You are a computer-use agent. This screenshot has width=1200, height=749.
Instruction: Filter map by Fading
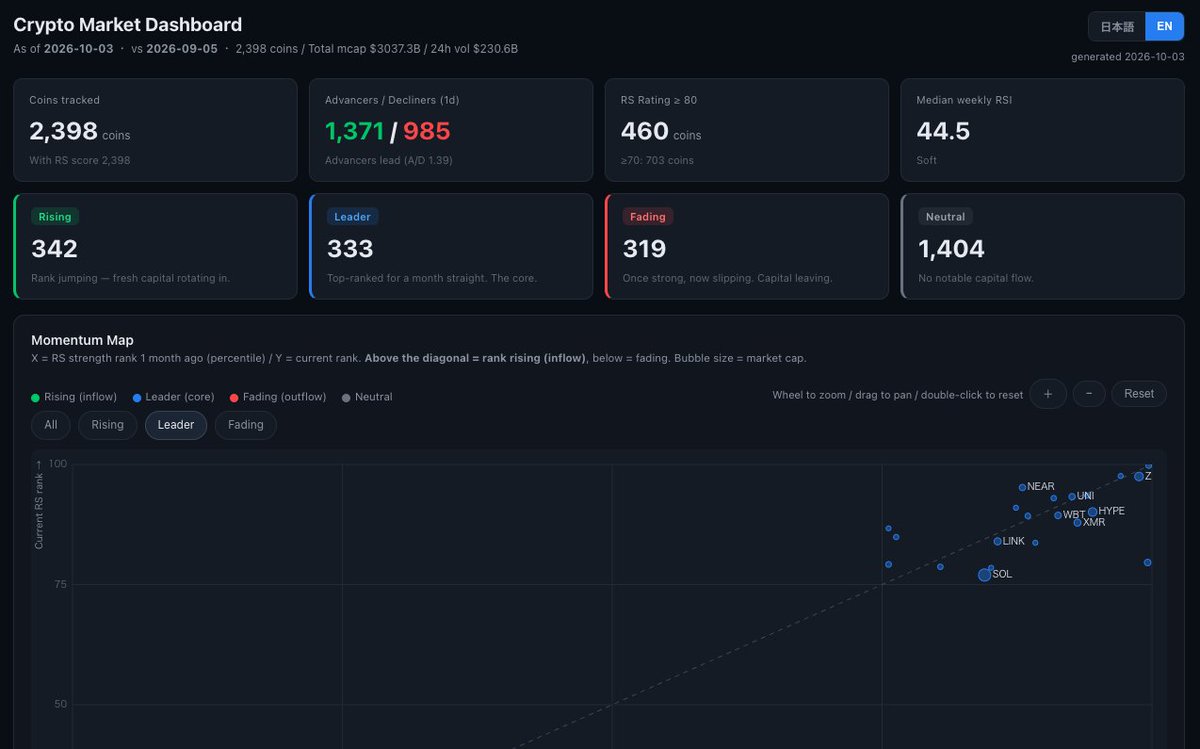click(246, 425)
